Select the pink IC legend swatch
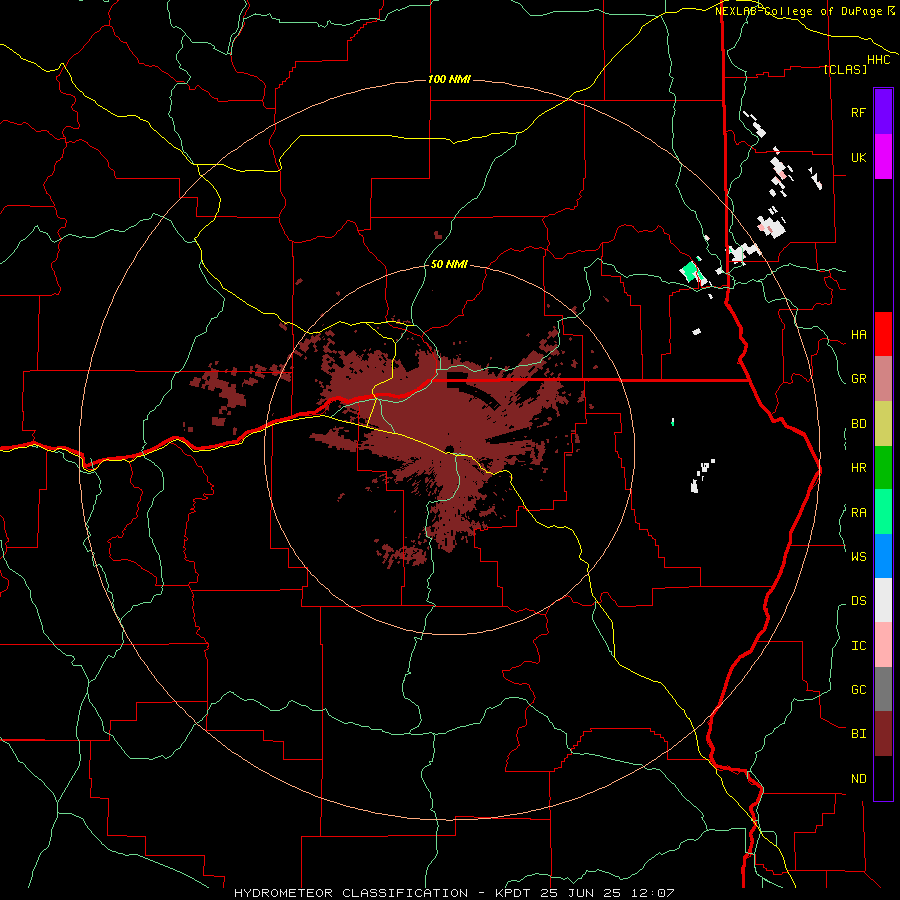Image resolution: width=900 pixels, height=900 pixels. pyautogui.click(x=883, y=645)
